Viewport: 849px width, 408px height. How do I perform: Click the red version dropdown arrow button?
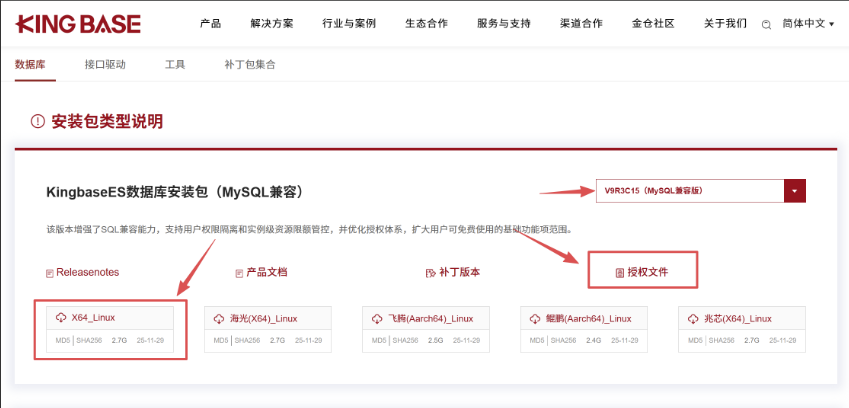point(794,191)
